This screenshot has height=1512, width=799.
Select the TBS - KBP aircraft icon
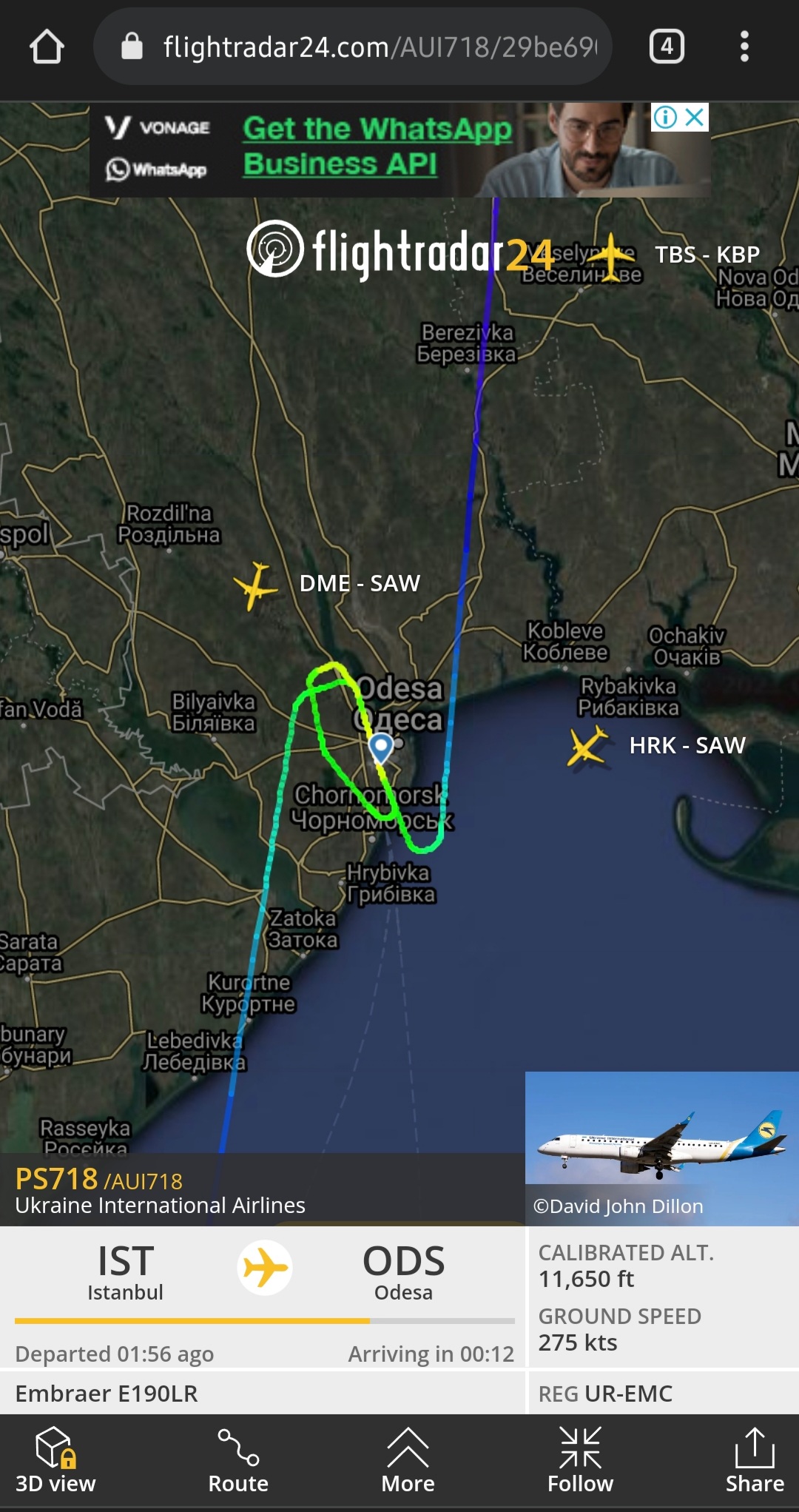pos(611,257)
